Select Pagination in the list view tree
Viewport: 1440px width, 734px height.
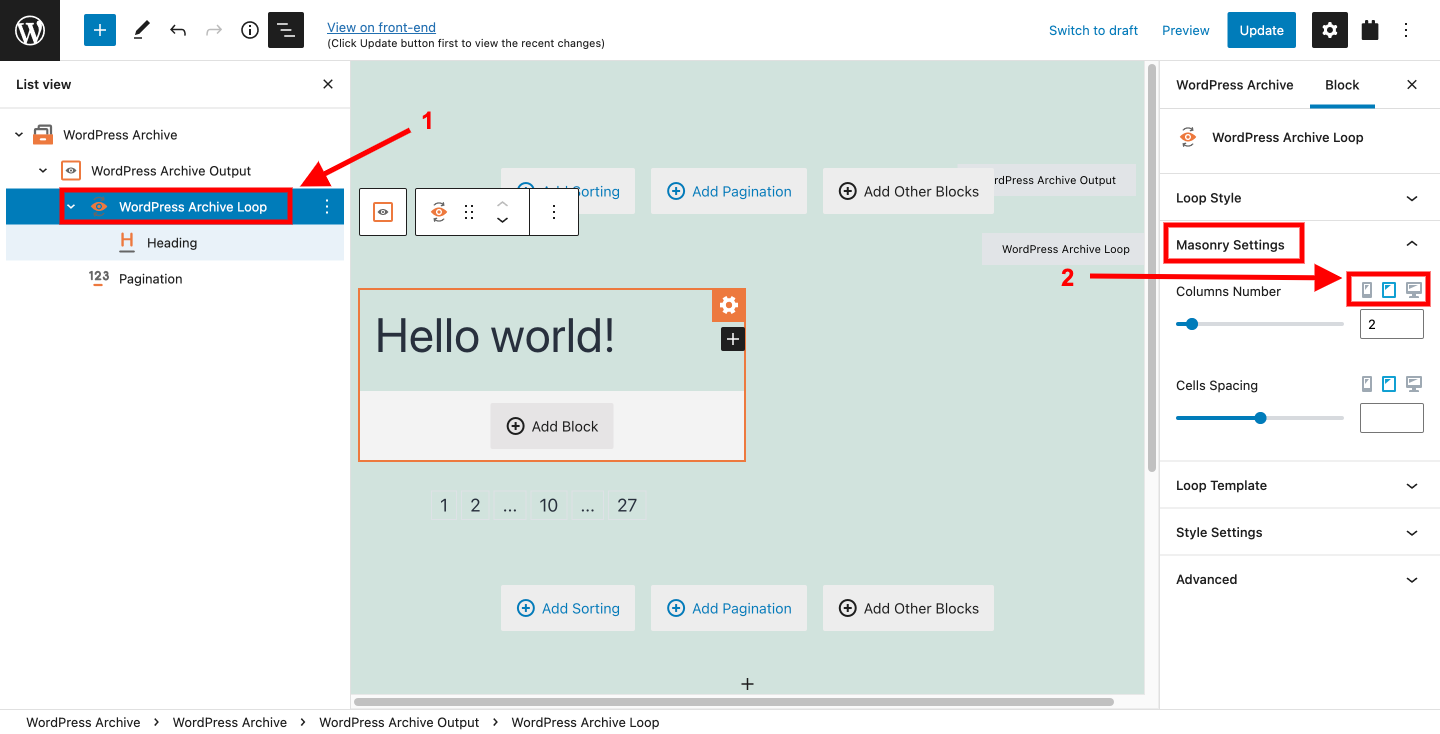[x=151, y=279]
